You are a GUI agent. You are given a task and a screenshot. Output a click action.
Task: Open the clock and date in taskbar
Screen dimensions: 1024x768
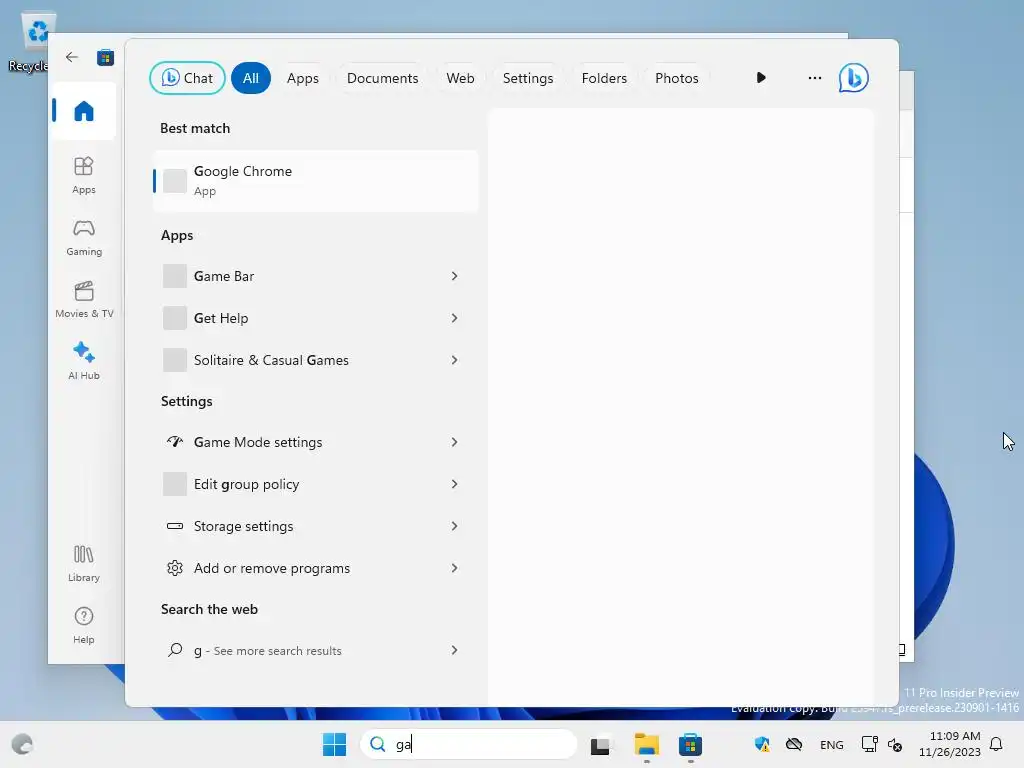click(950, 744)
